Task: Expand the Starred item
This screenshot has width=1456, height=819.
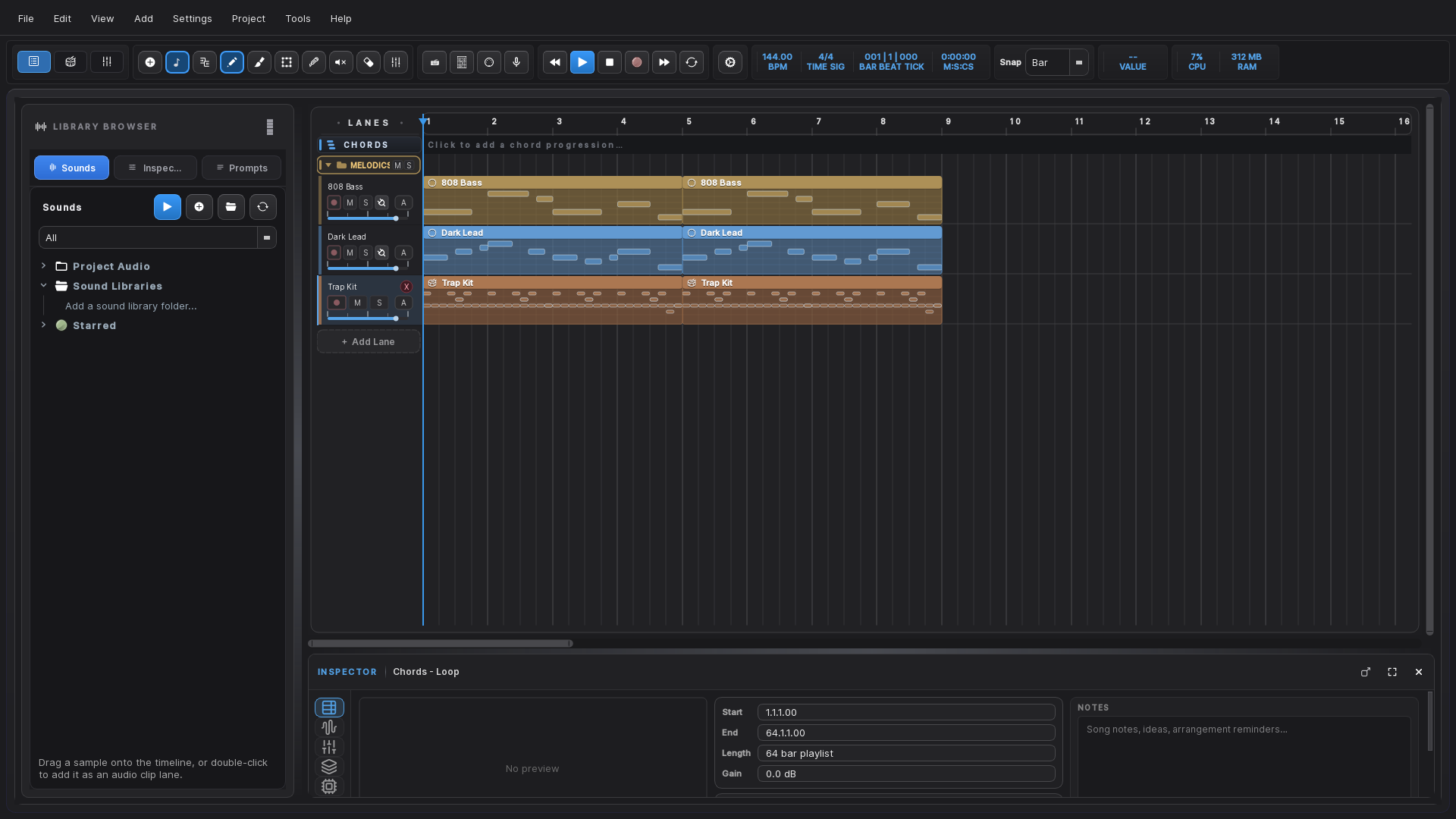Action: pyautogui.click(x=44, y=325)
